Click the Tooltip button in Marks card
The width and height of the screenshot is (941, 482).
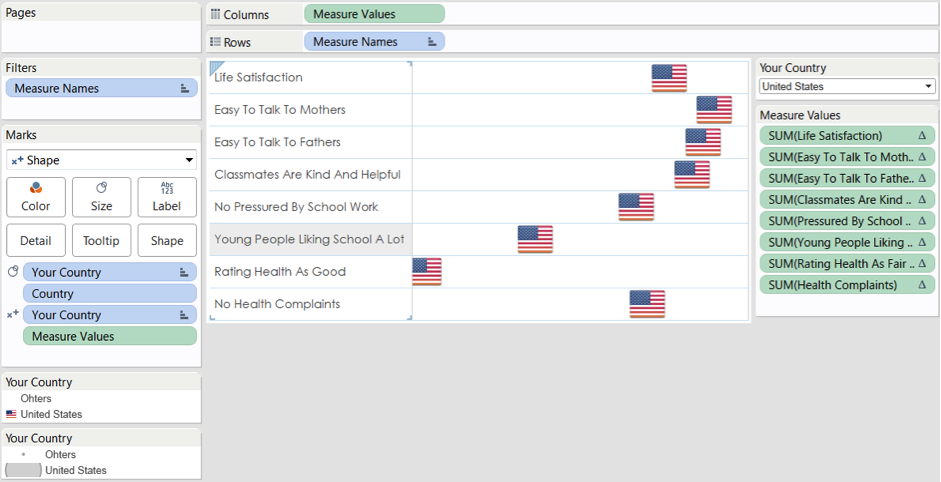[x=101, y=240]
